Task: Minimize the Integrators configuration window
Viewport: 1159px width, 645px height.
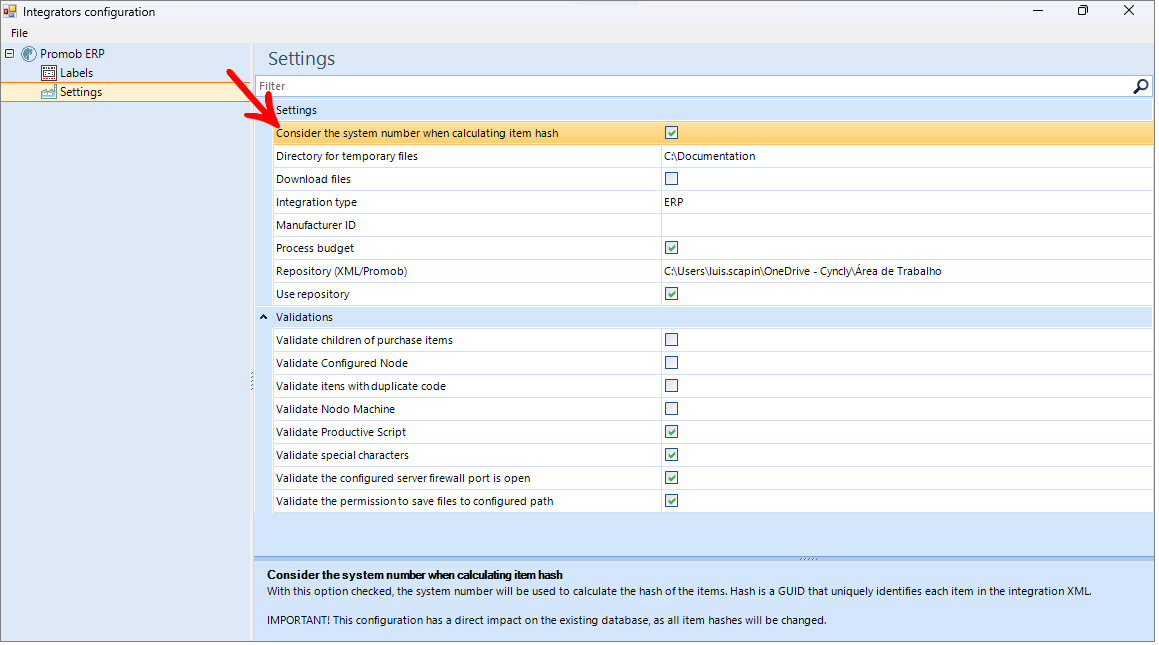Action: (1038, 10)
